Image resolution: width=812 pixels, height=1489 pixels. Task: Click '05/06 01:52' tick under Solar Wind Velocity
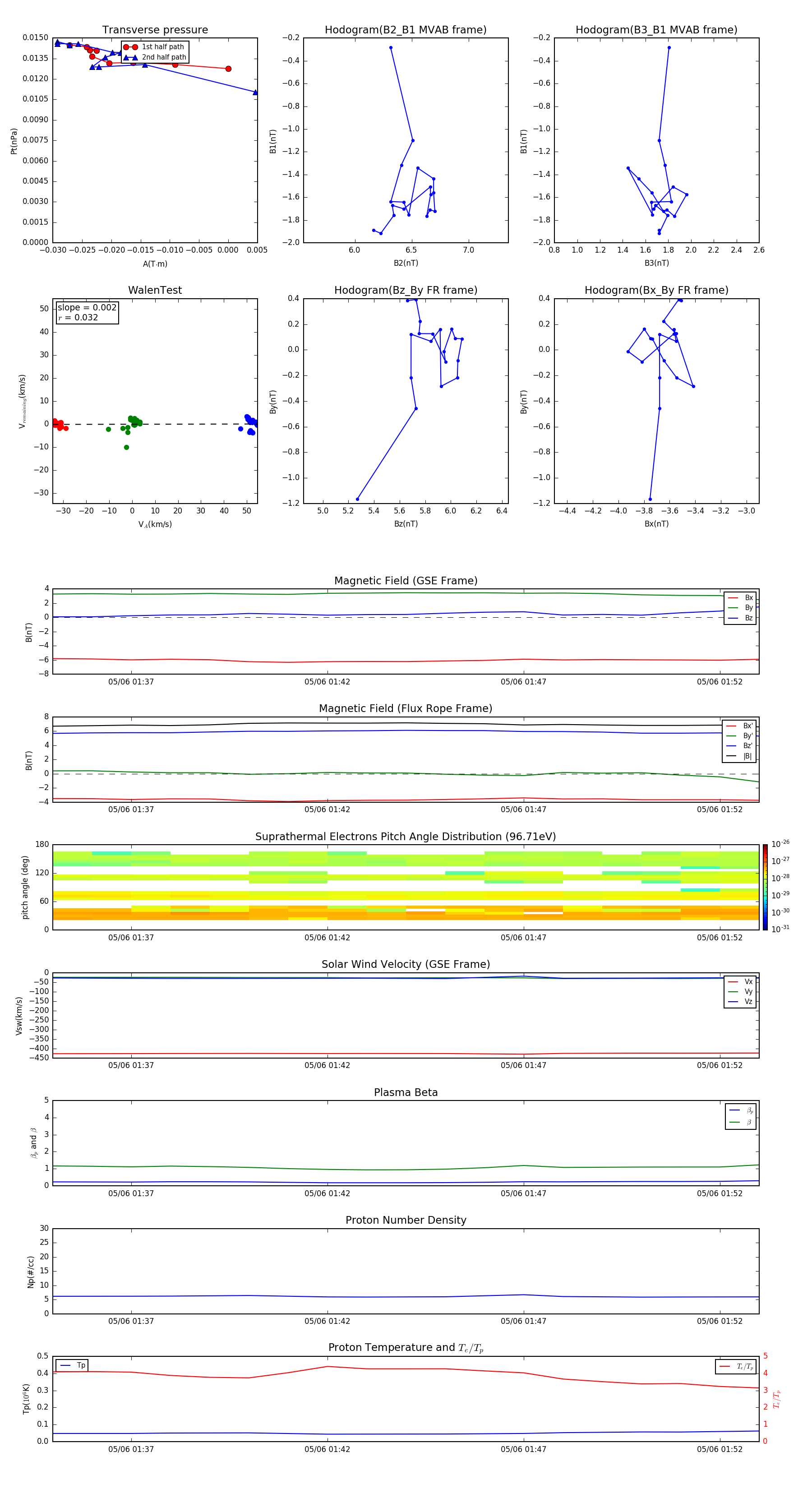click(720, 1065)
